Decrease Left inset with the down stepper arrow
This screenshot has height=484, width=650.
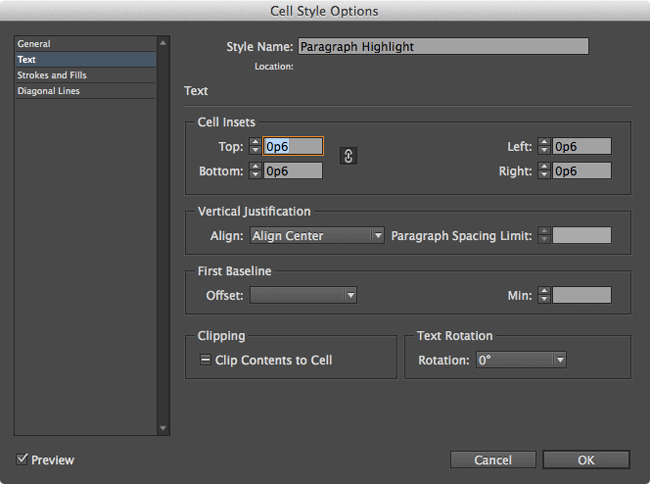[x=544, y=150]
